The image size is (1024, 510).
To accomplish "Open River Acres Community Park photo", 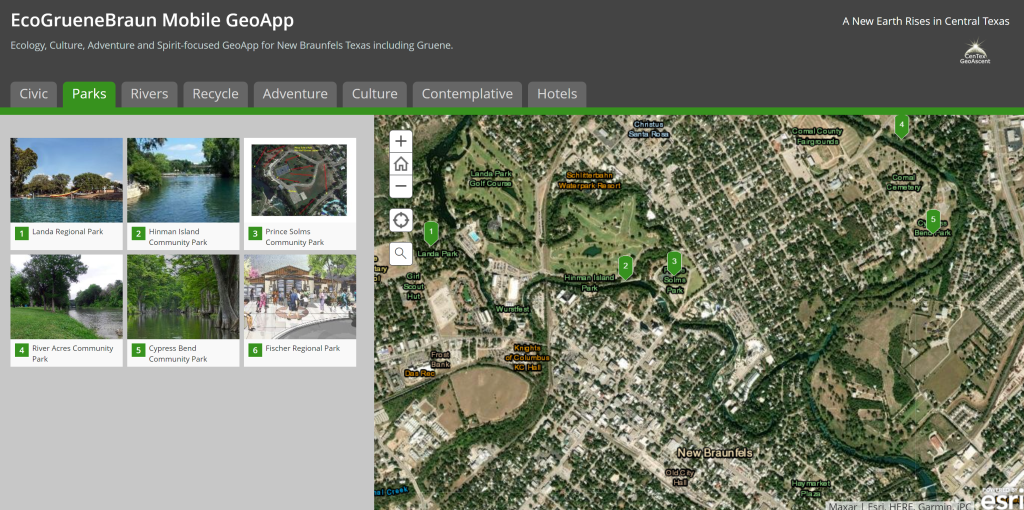I will click(x=67, y=297).
